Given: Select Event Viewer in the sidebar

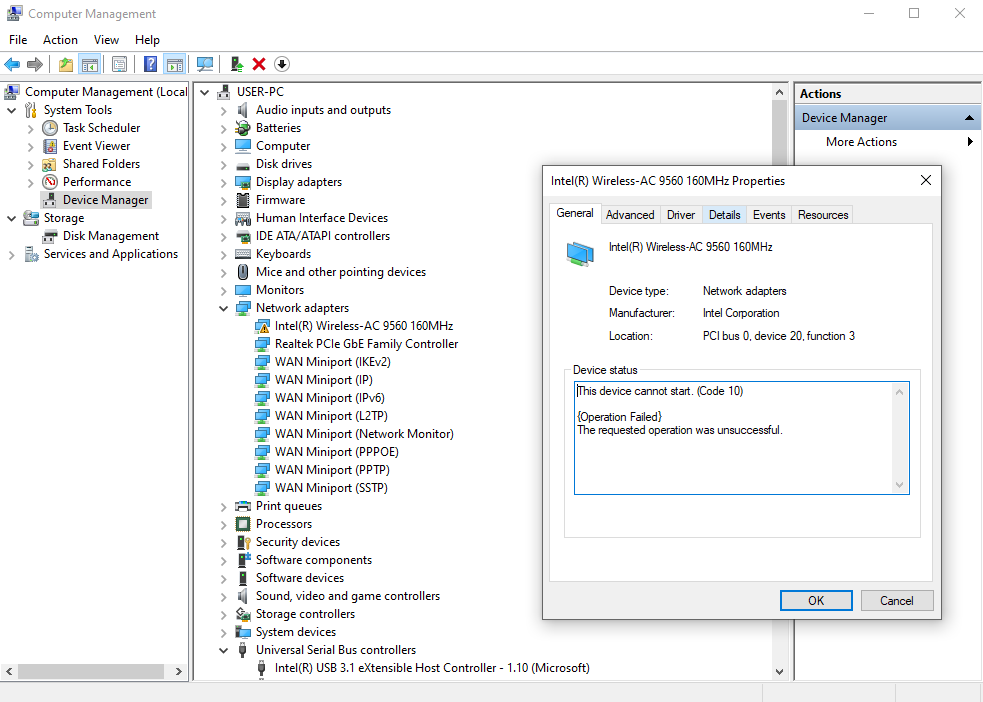Looking at the screenshot, I should pyautogui.click(x=95, y=145).
